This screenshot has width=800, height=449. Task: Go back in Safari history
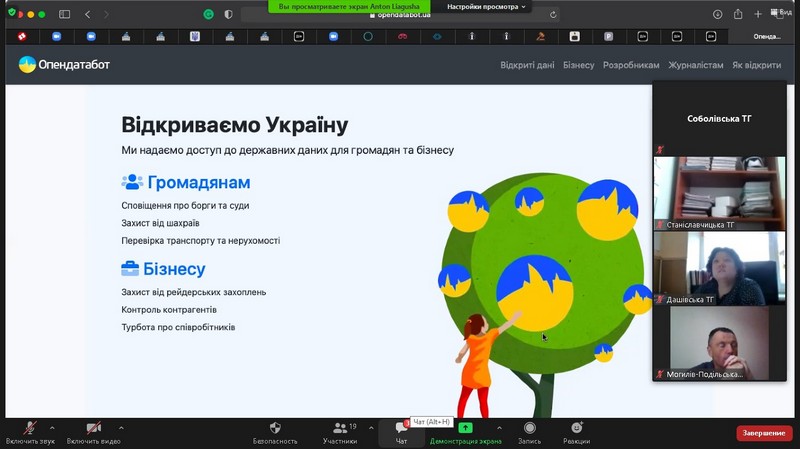pos(88,14)
